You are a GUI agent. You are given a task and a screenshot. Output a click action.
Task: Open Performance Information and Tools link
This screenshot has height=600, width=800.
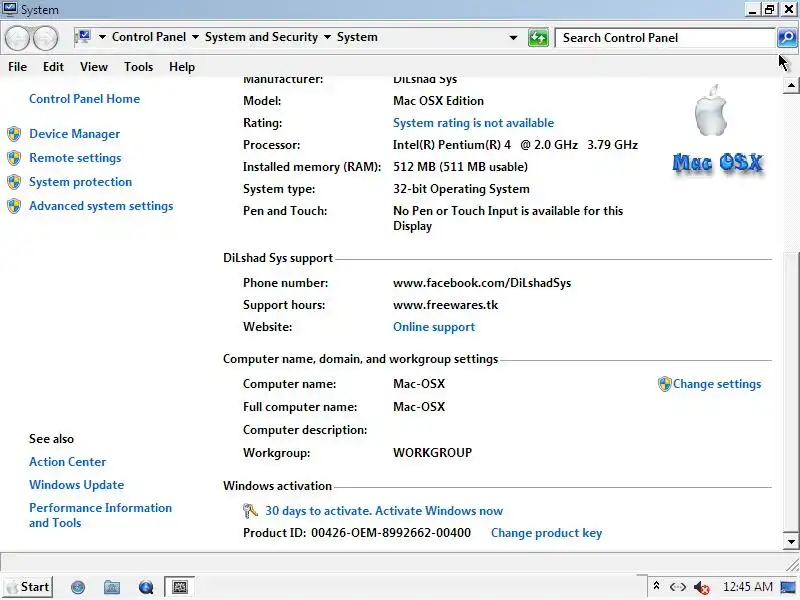coord(101,515)
